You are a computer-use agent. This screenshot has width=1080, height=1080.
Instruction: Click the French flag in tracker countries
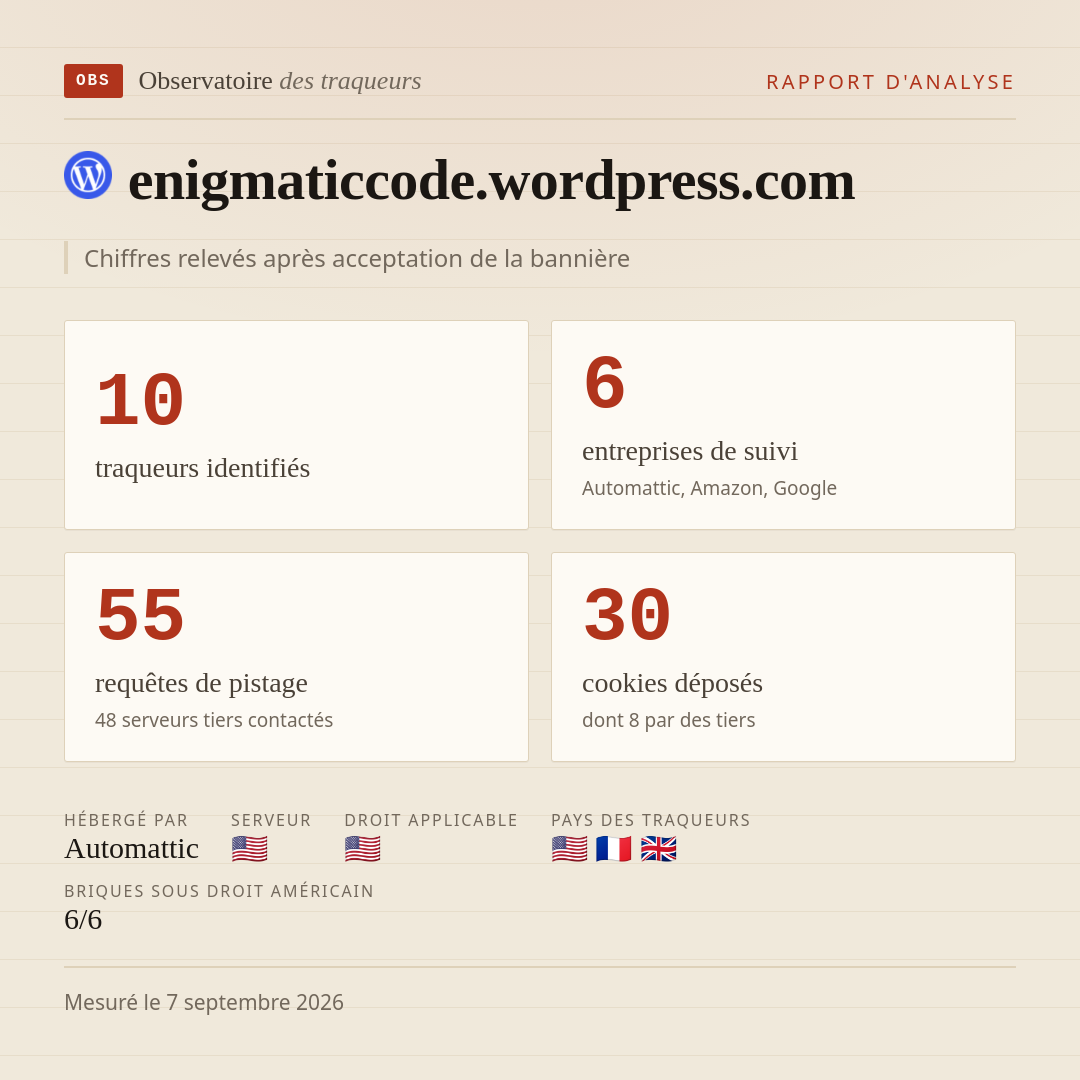click(x=614, y=849)
